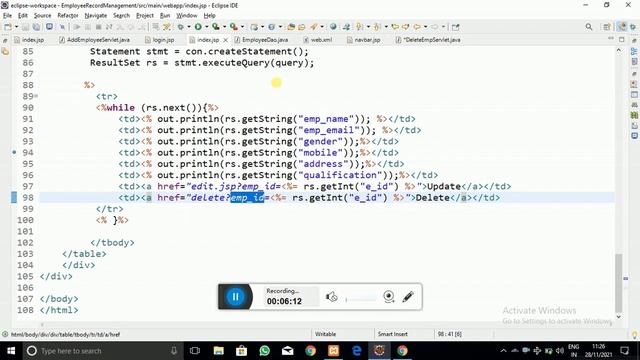Minimize the editor area icon

(611, 39)
